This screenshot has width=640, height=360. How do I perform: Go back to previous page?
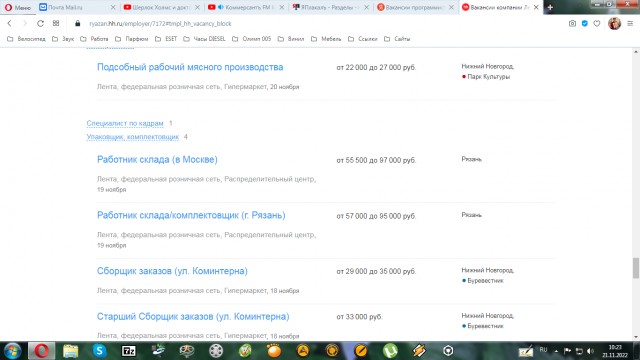click(x=9, y=24)
